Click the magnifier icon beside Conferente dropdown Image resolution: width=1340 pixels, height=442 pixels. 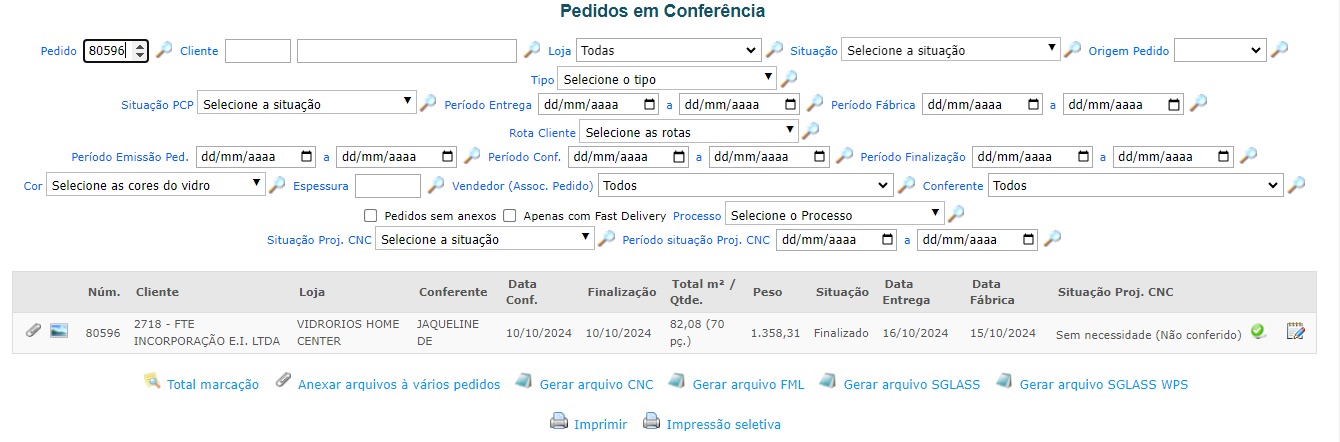1296,185
